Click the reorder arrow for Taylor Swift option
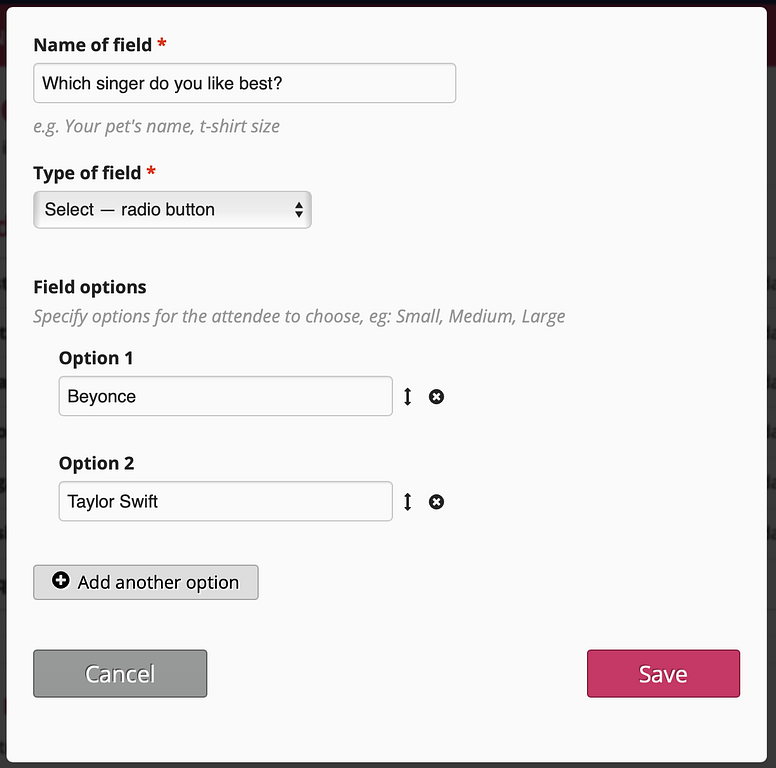 pos(408,502)
